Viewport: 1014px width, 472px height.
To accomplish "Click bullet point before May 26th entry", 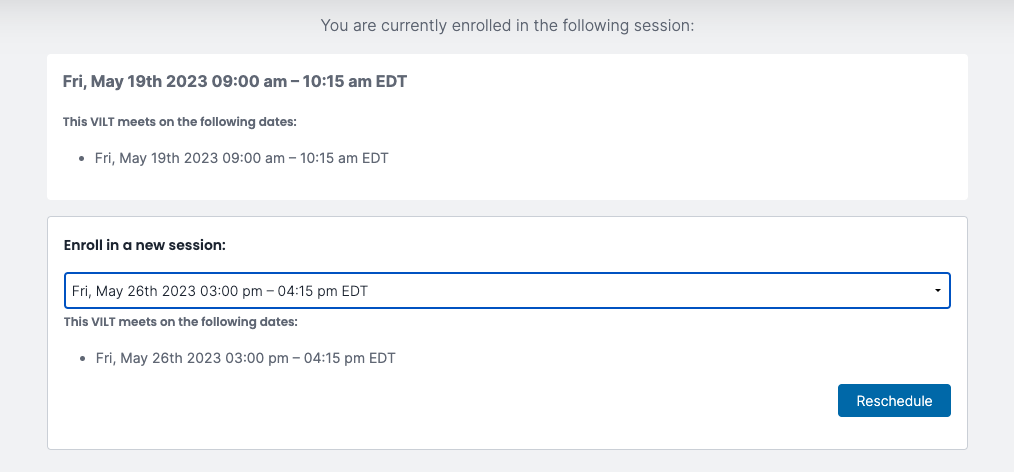I will pos(82,358).
